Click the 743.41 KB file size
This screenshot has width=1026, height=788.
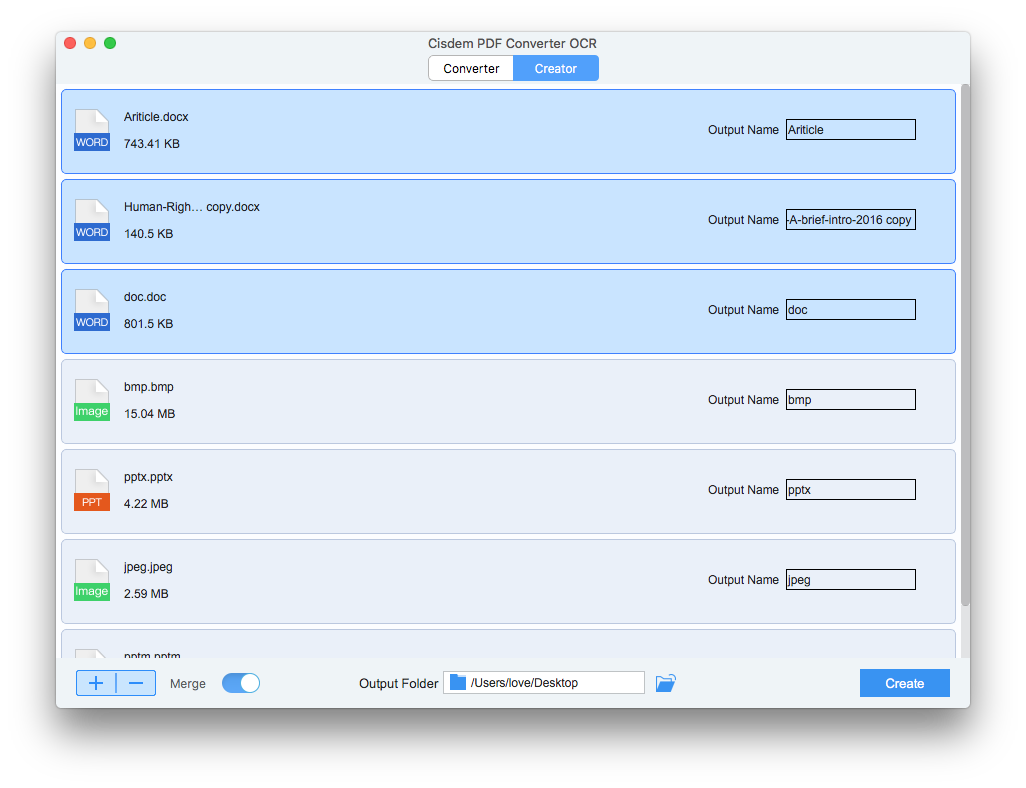tap(152, 144)
